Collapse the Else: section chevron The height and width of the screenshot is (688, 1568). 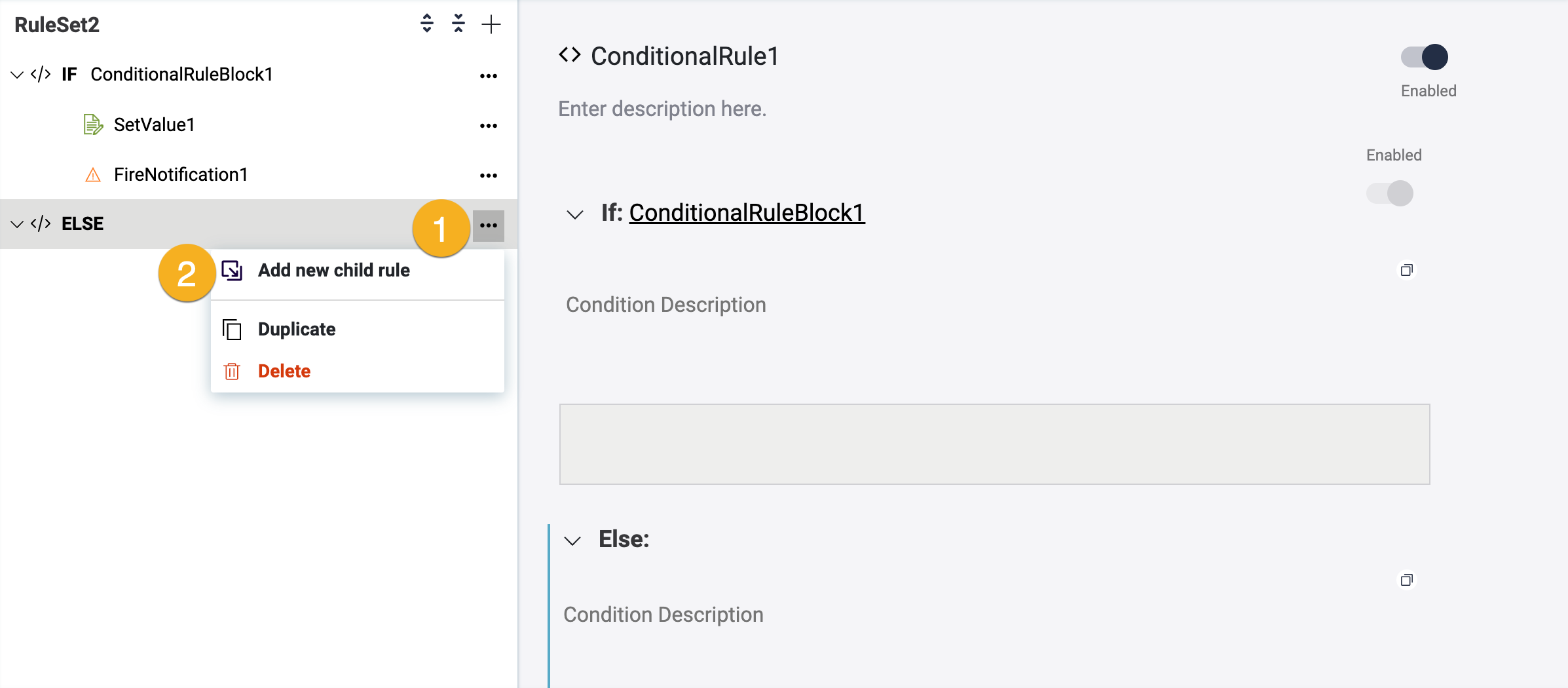pyautogui.click(x=572, y=541)
